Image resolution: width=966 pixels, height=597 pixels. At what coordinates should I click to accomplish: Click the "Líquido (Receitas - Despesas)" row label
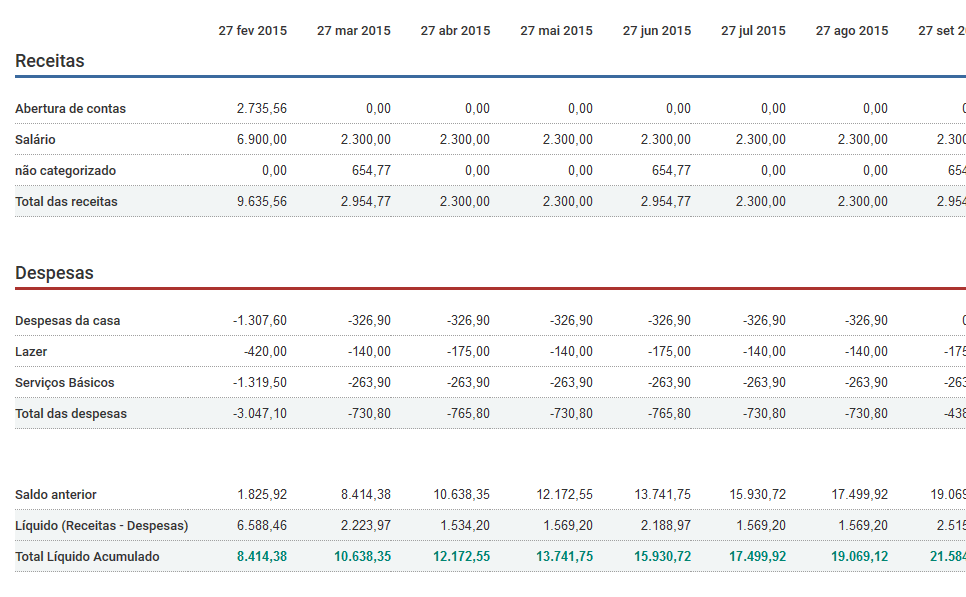[102, 526]
